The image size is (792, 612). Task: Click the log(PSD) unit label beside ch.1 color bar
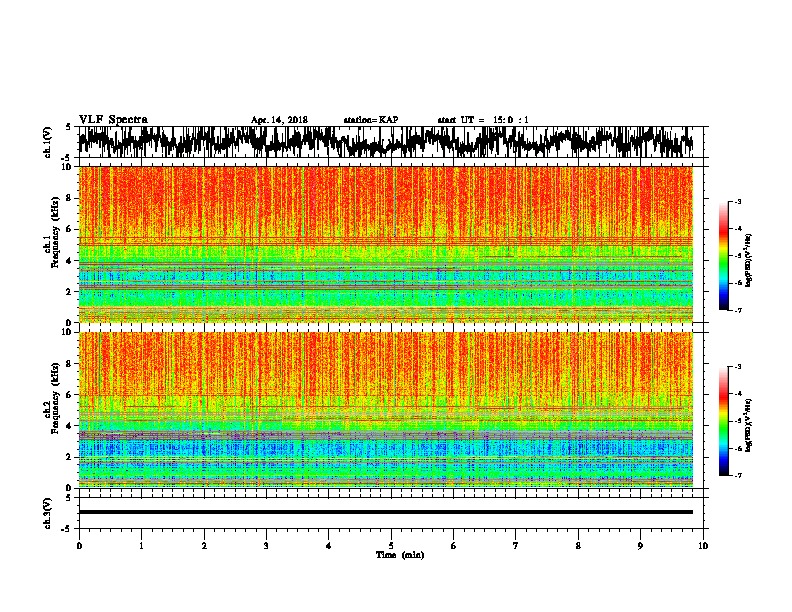coord(749,261)
